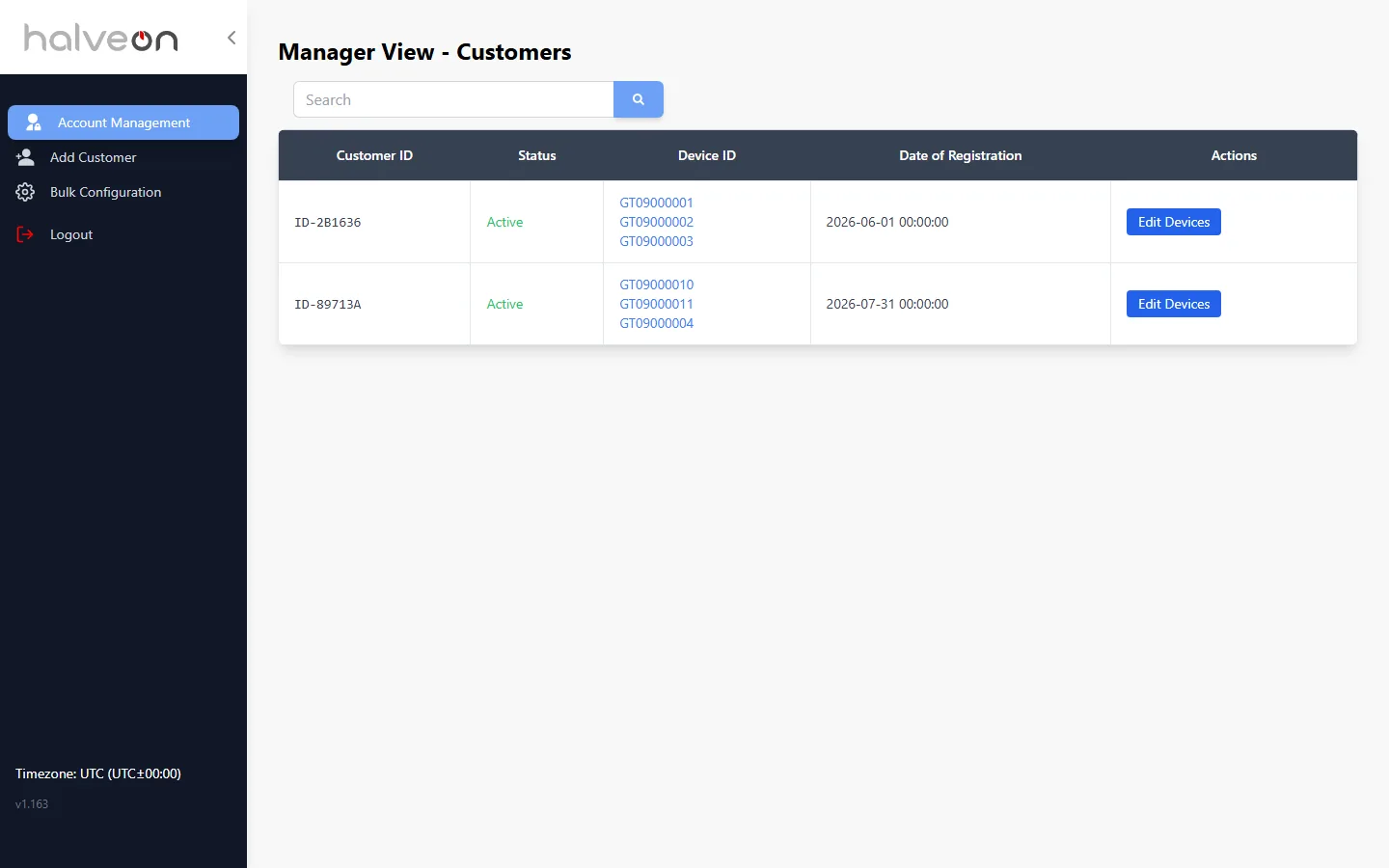Click the version v1.163 text
Viewport: 1389px width, 868px height.
click(x=32, y=804)
